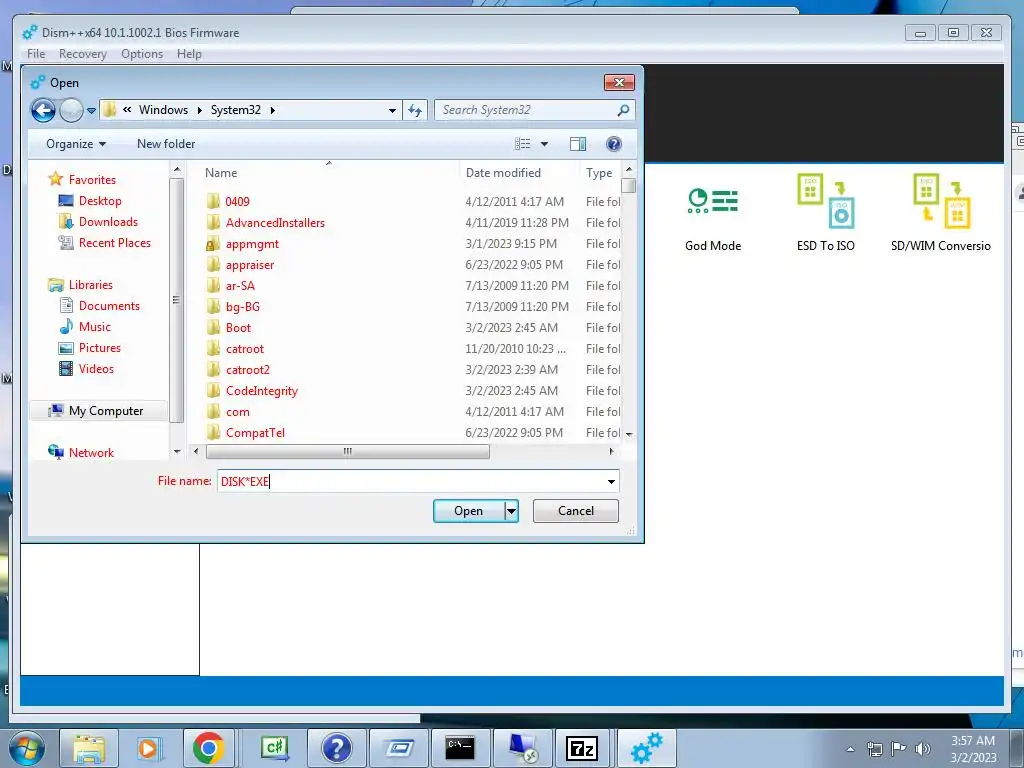Create a New folder
This screenshot has height=768, width=1024.
(x=166, y=144)
